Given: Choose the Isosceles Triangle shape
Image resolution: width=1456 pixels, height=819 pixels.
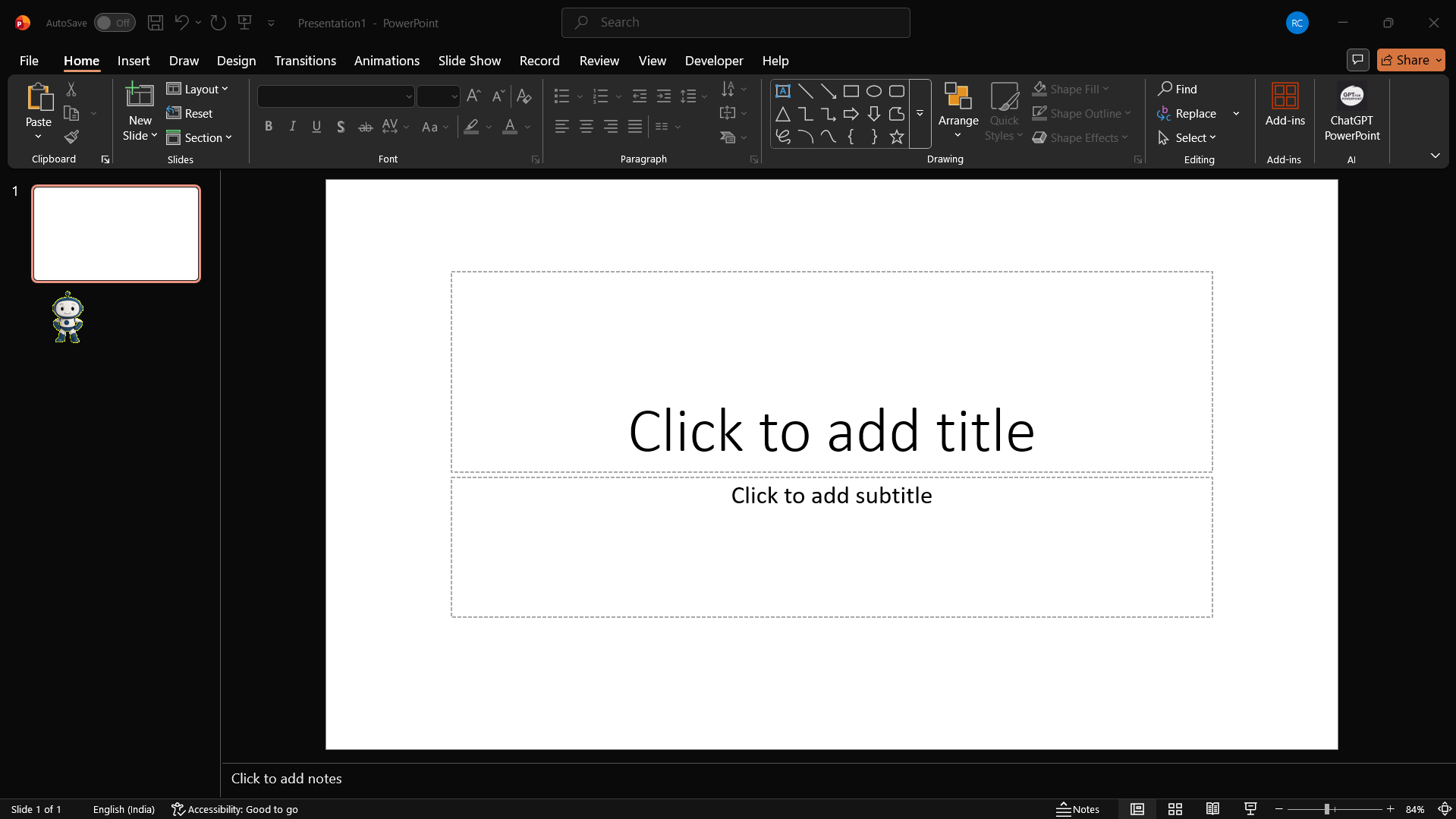Looking at the screenshot, I should pyautogui.click(x=783, y=114).
